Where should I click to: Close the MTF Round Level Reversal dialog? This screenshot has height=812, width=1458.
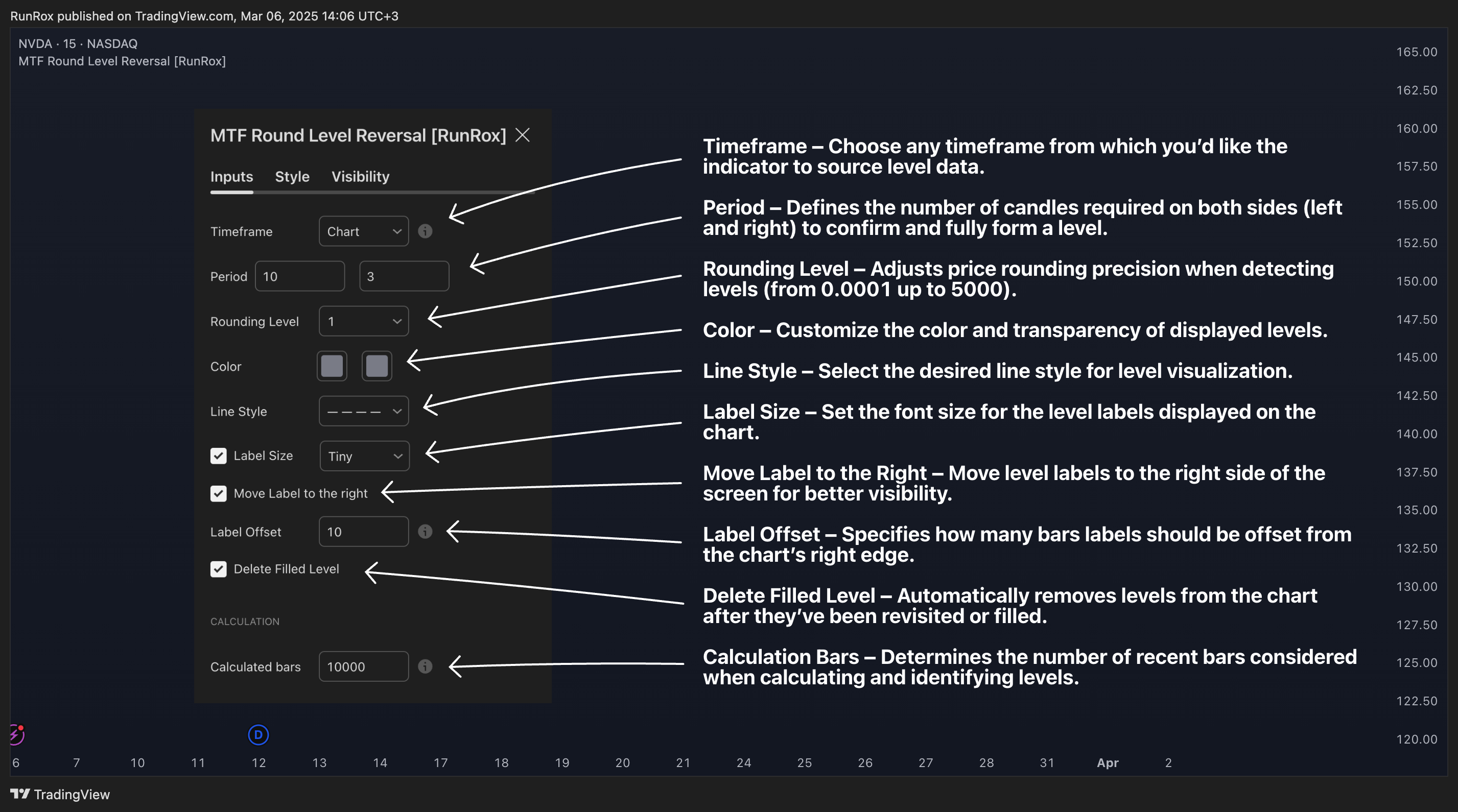(x=523, y=135)
